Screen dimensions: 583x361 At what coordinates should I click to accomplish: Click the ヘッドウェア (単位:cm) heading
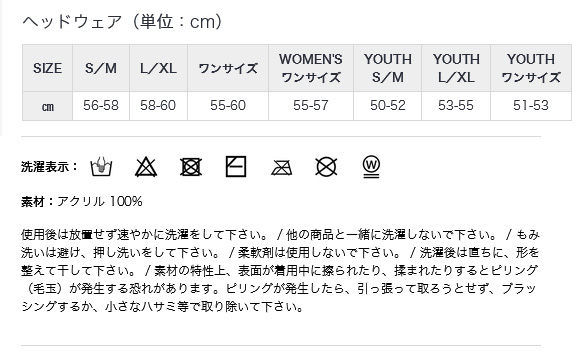click(x=122, y=22)
